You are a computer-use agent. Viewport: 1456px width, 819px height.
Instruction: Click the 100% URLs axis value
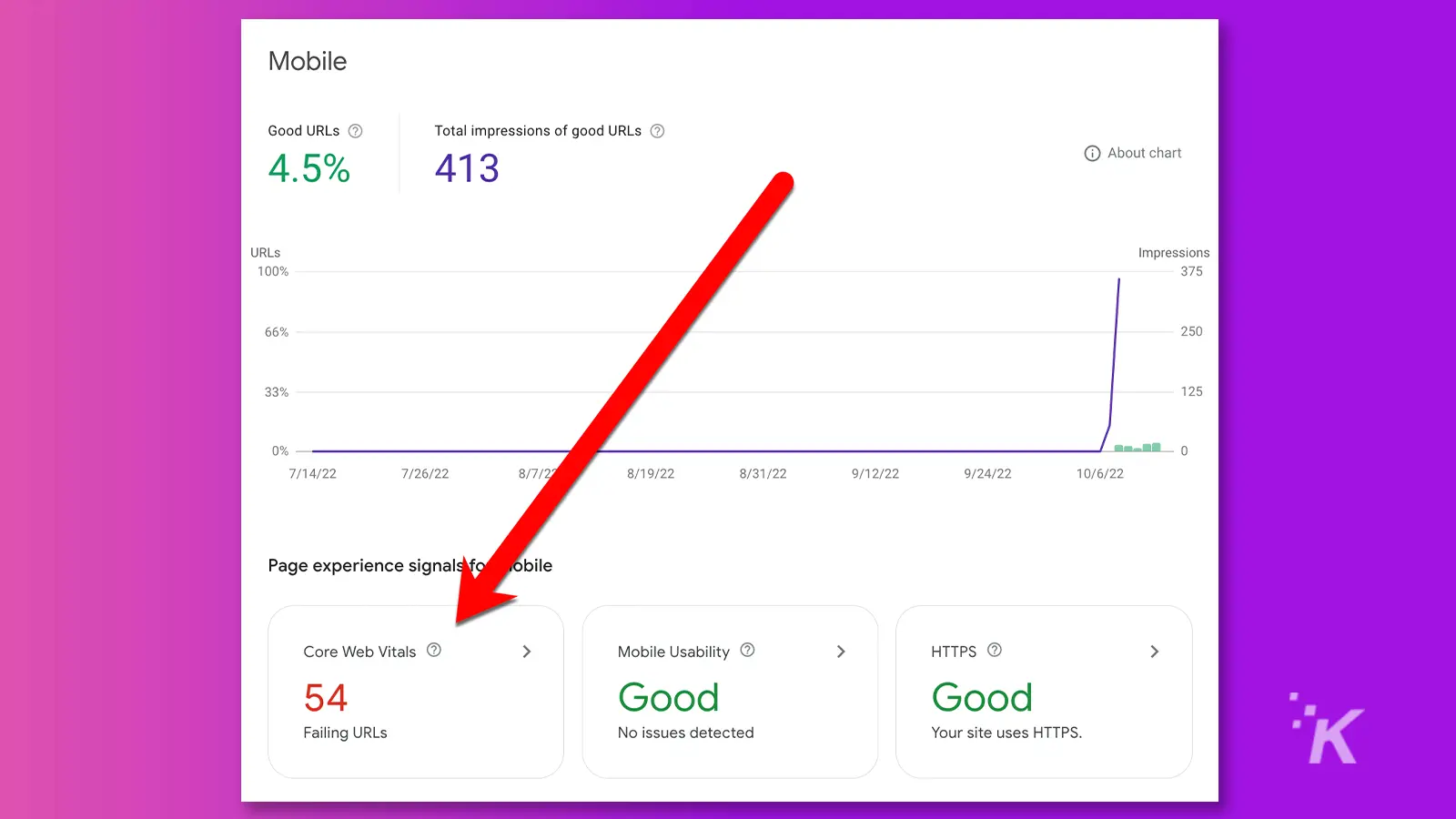pos(273,271)
